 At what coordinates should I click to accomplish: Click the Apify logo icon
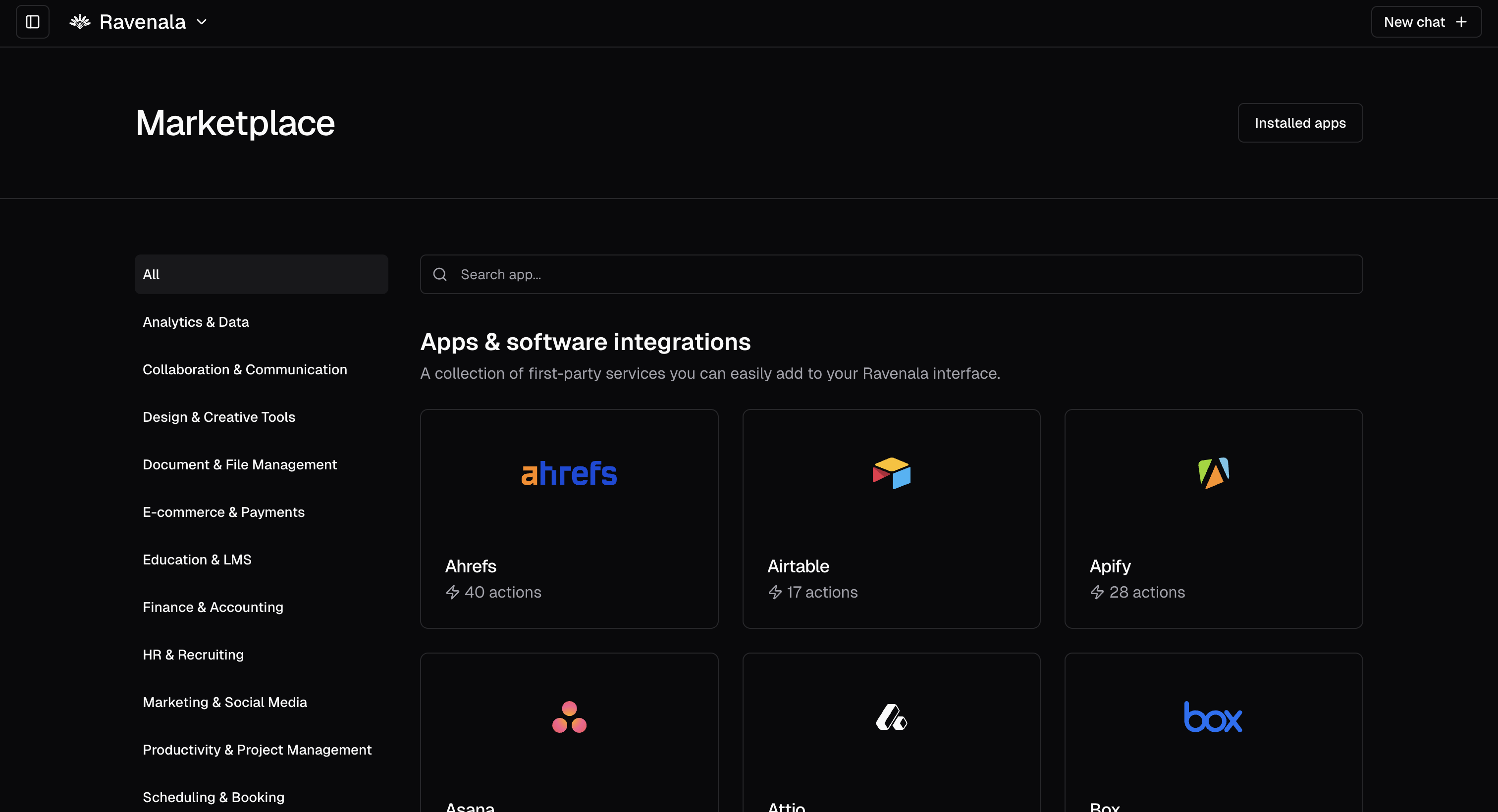pos(1214,473)
